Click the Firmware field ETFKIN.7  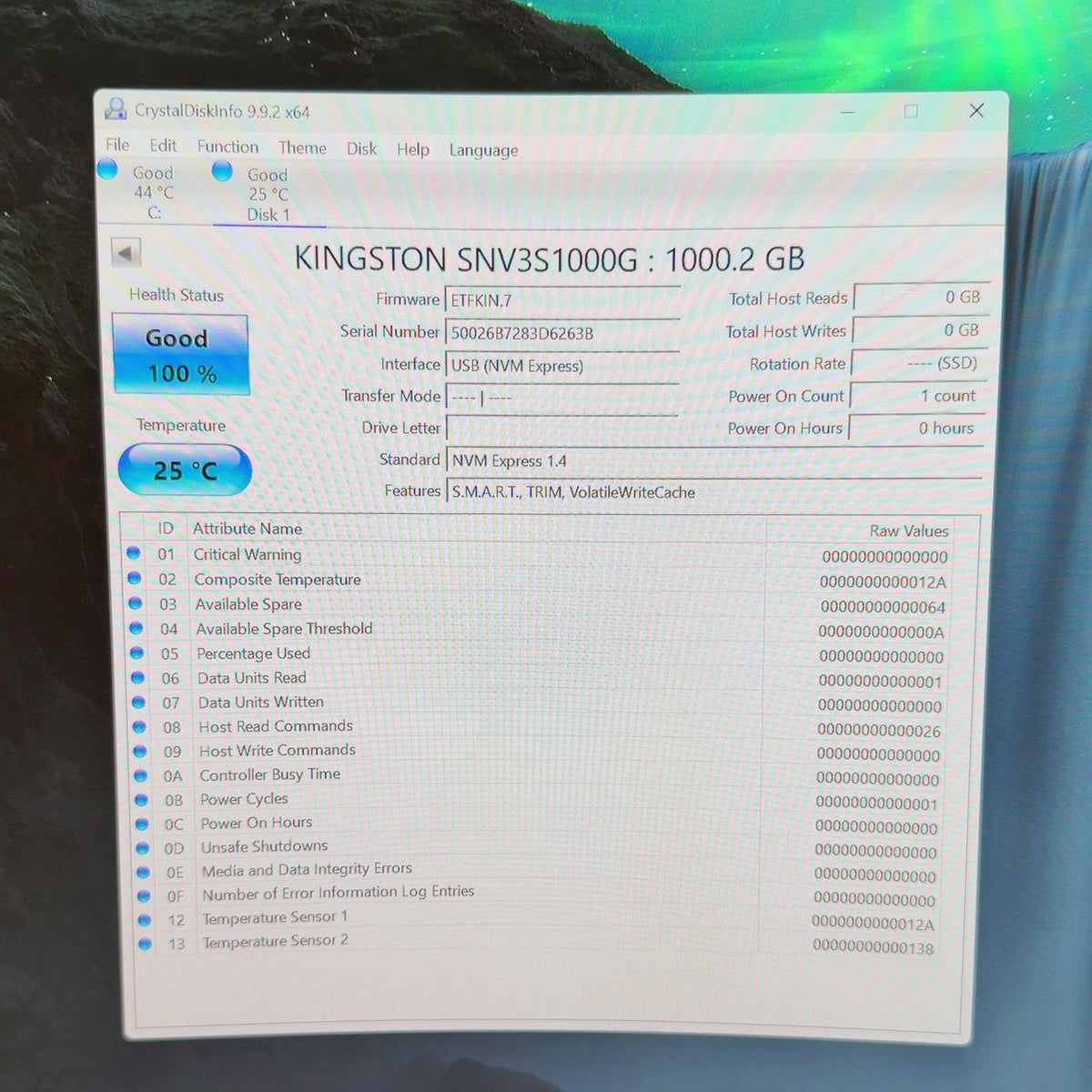click(562, 299)
